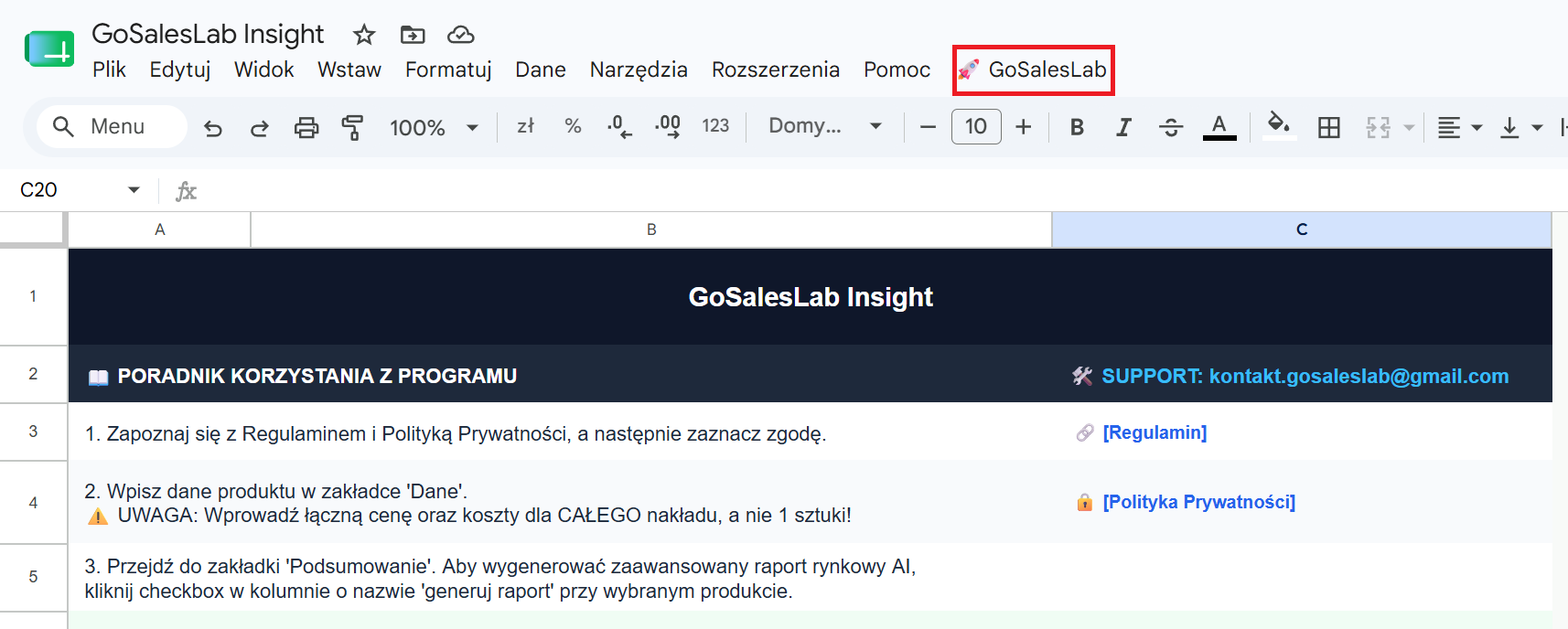Open the move-to-folder icon

pos(413,35)
